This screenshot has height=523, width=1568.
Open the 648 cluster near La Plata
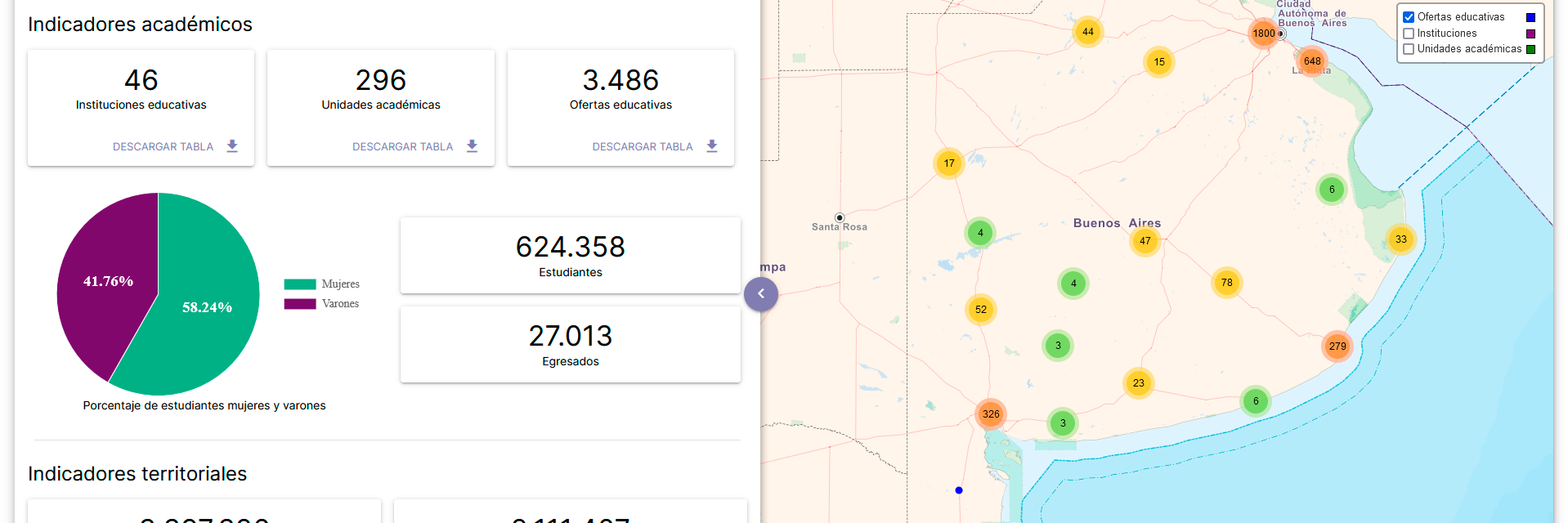coord(1312,61)
